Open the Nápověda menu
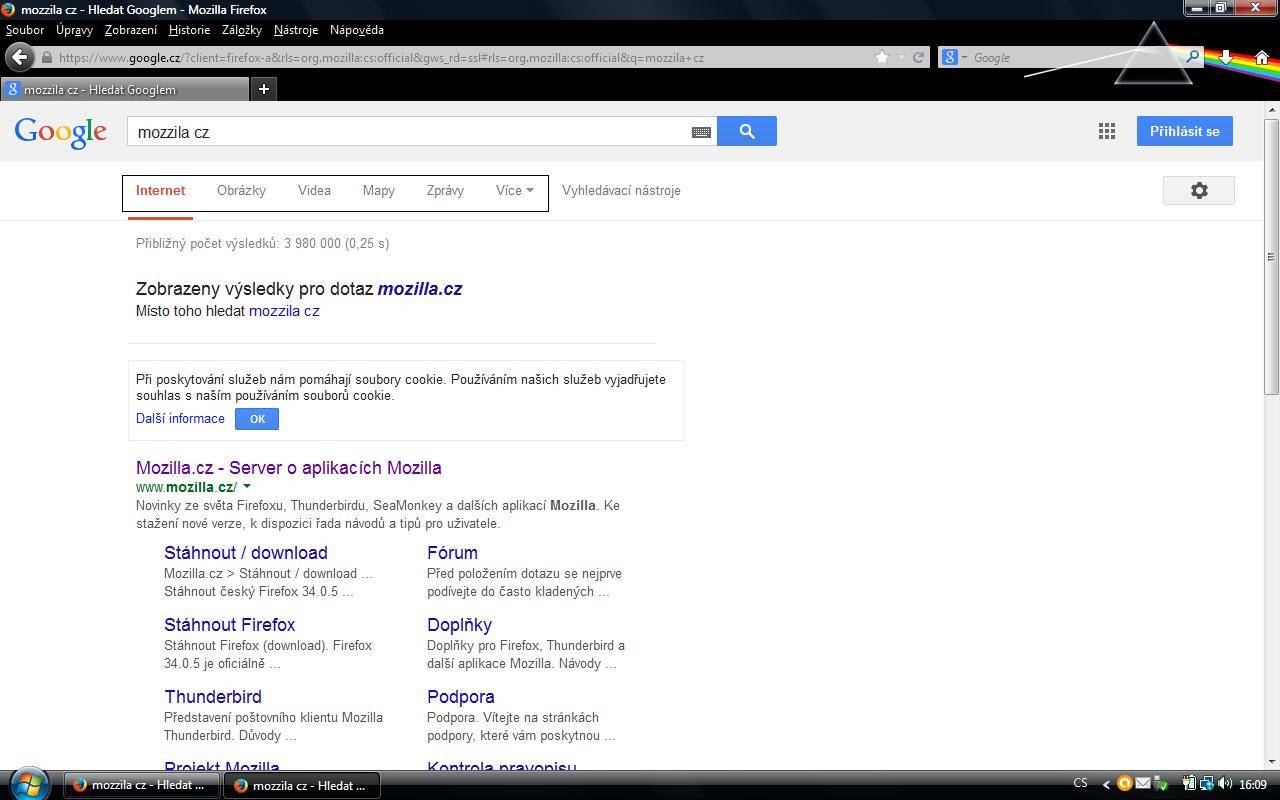Viewport: 1280px width, 800px height. pyautogui.click(x=357, y=30)
